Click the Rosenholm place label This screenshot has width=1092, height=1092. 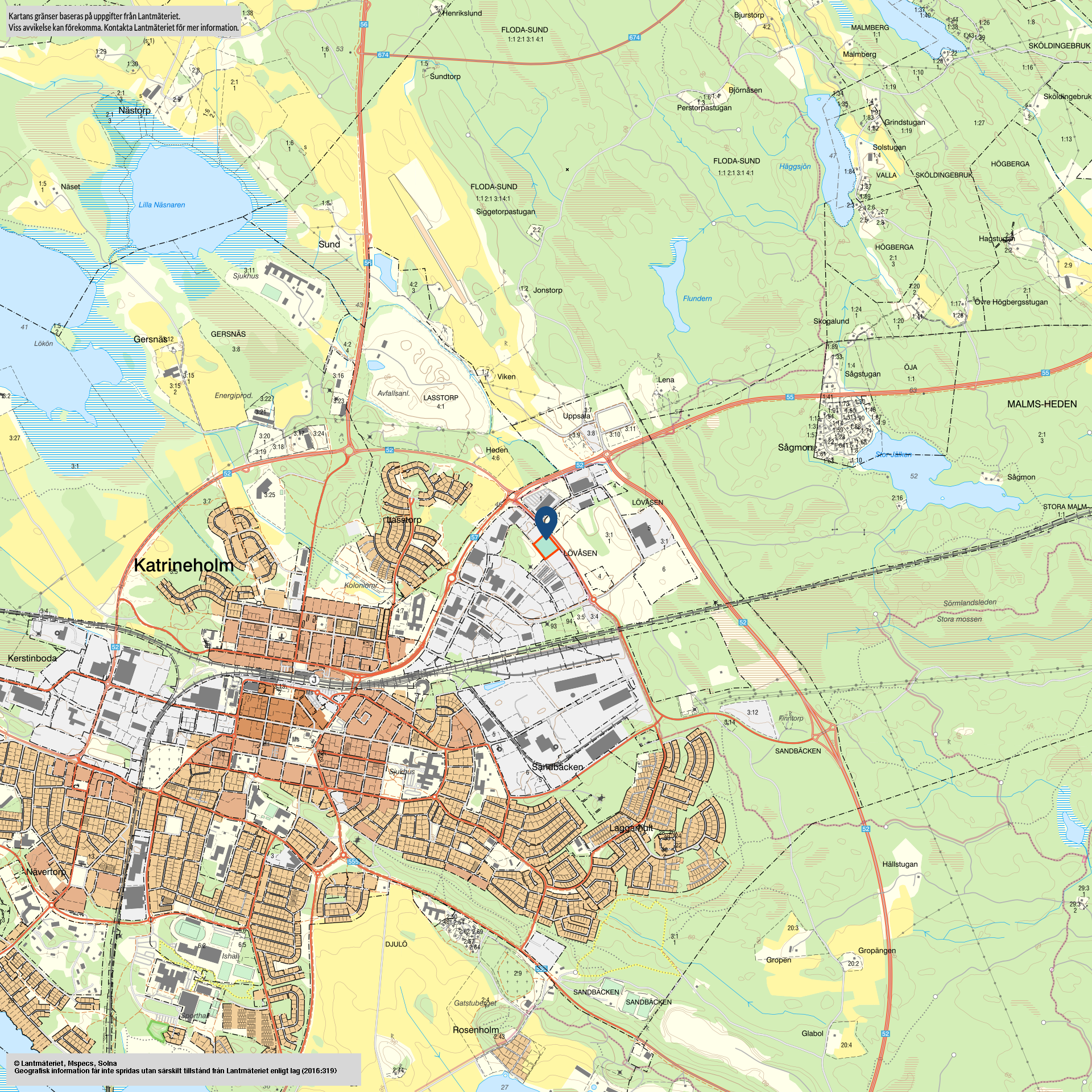point(475,1030)
